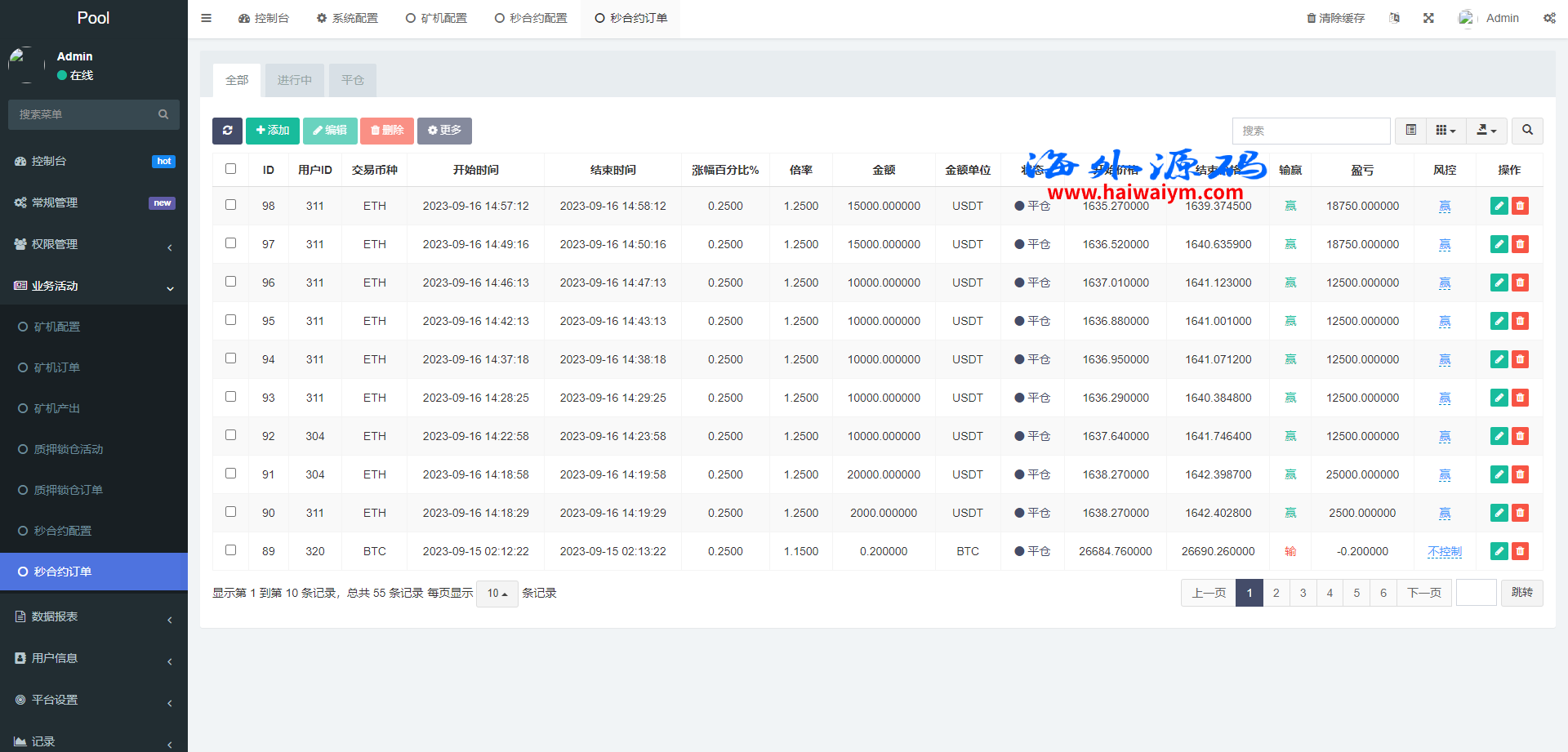Check the select-all checkbox in table header
Viewport: 1568px width, 752px height.
tap(230, 169)
